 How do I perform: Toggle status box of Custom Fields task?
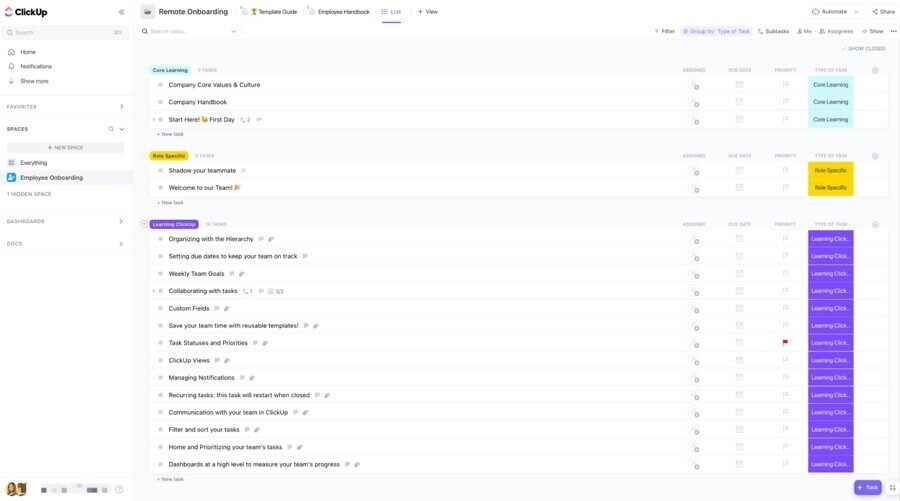160,308
